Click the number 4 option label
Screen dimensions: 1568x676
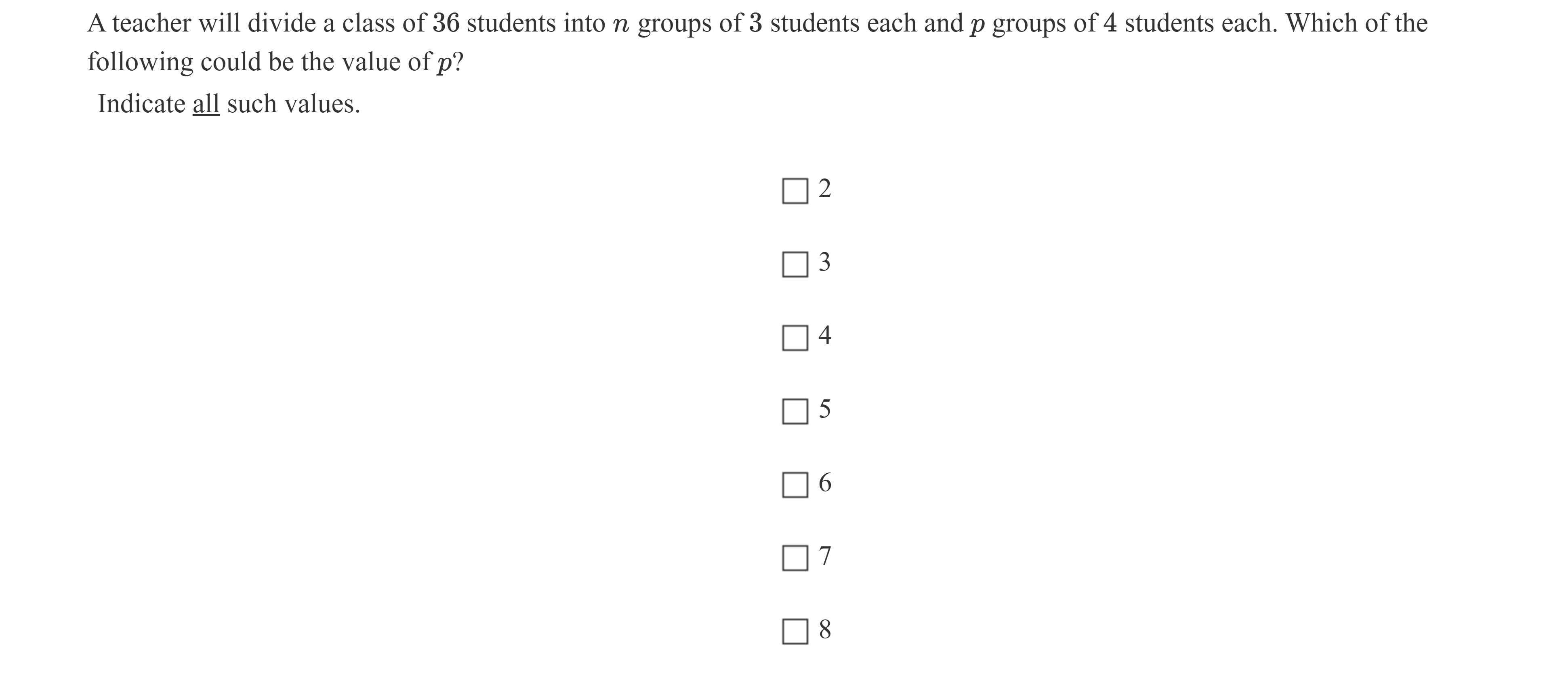tap(825, 335)
